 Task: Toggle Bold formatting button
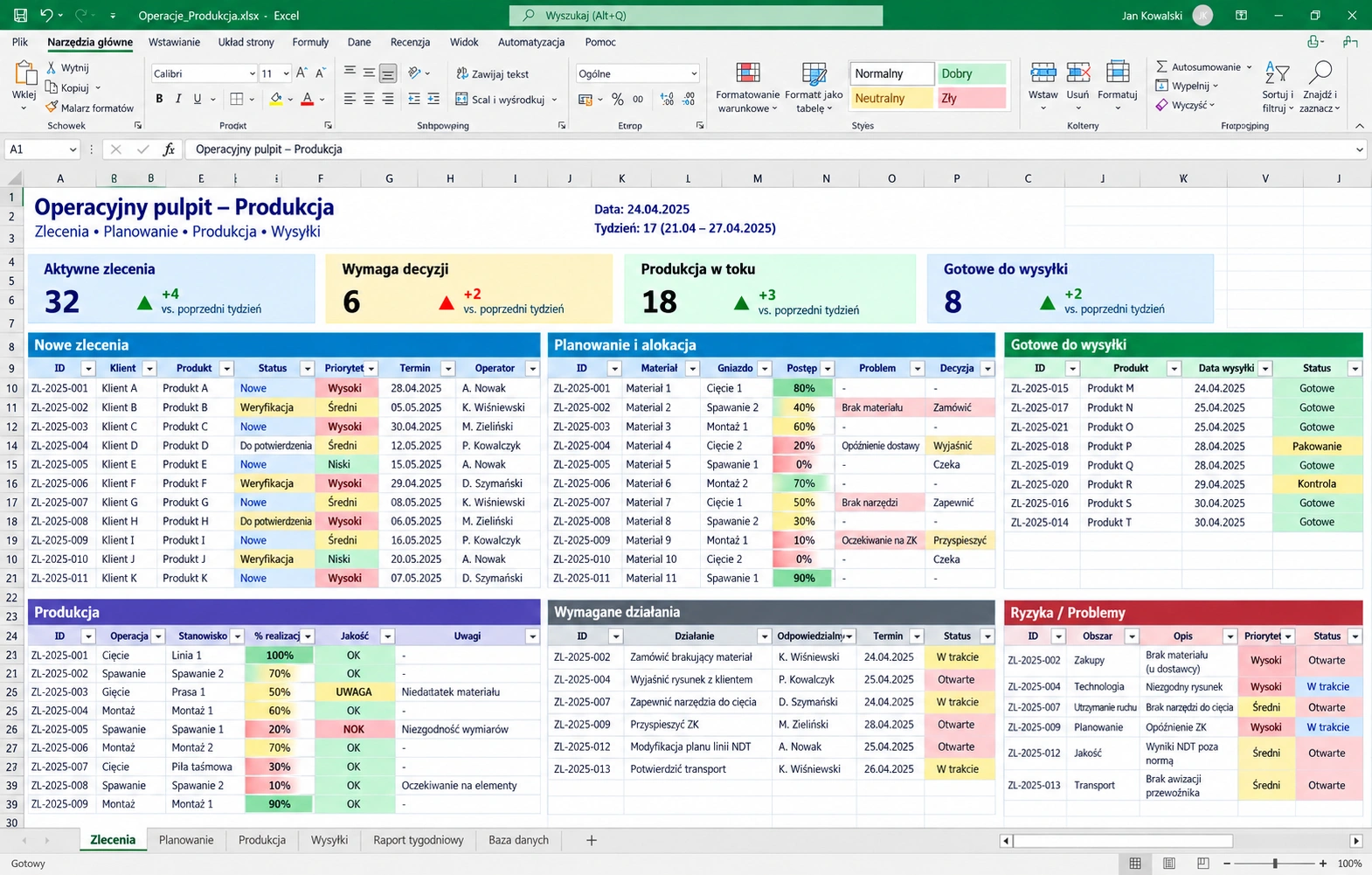point(159,99)
